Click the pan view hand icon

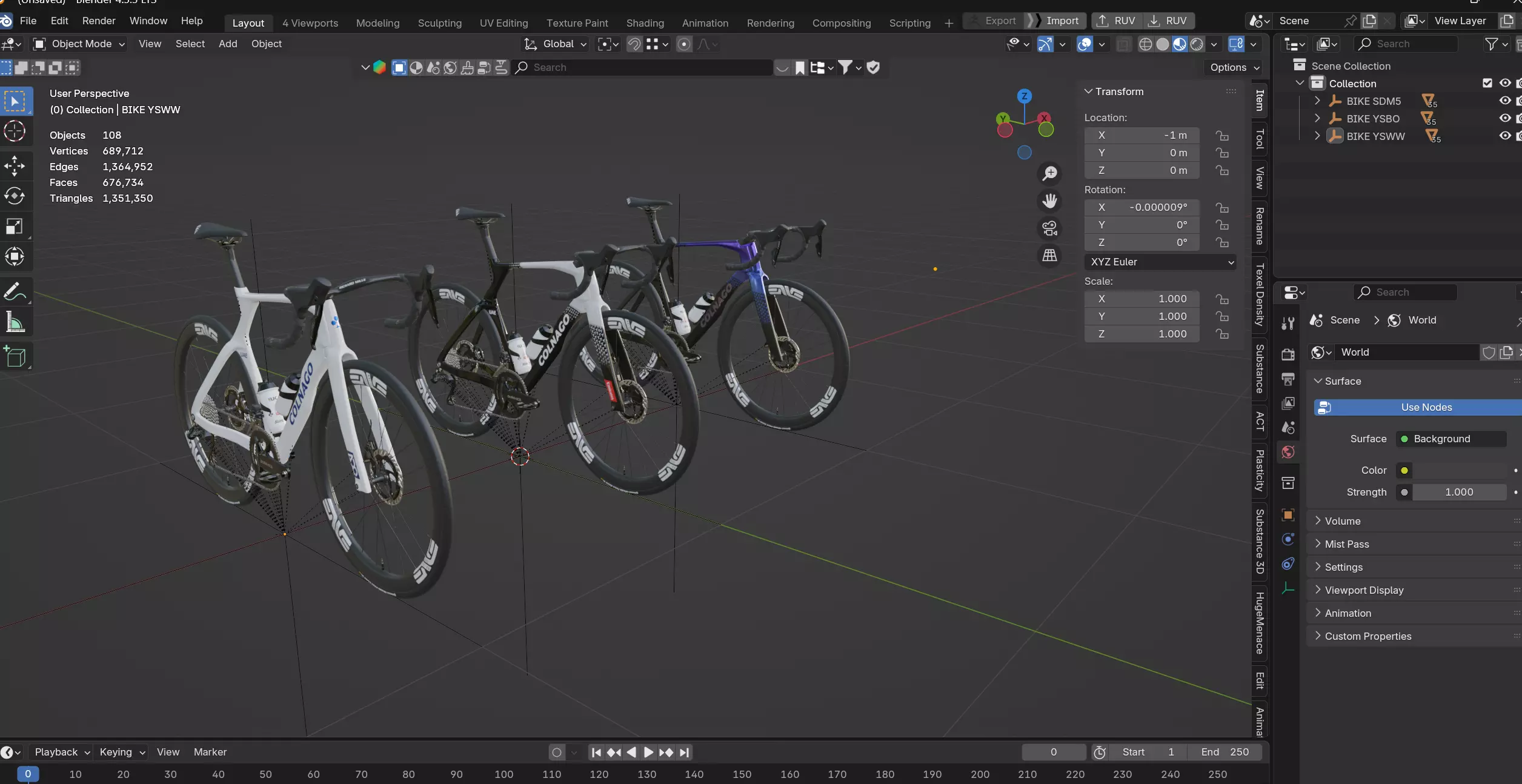click(x=1050, y=201)
